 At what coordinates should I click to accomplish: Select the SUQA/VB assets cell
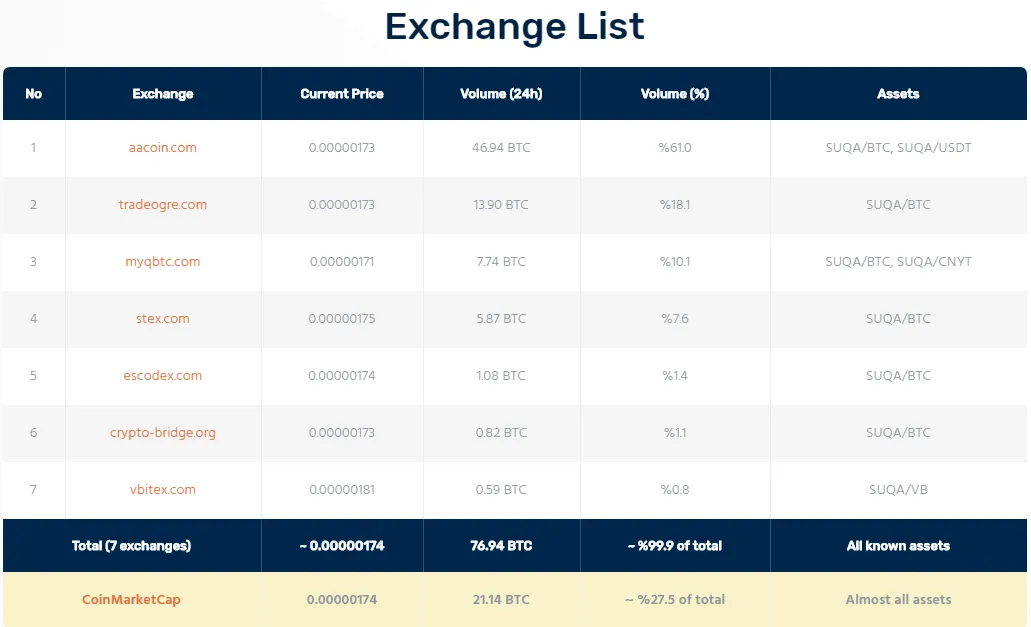click(x=898, y=490)
